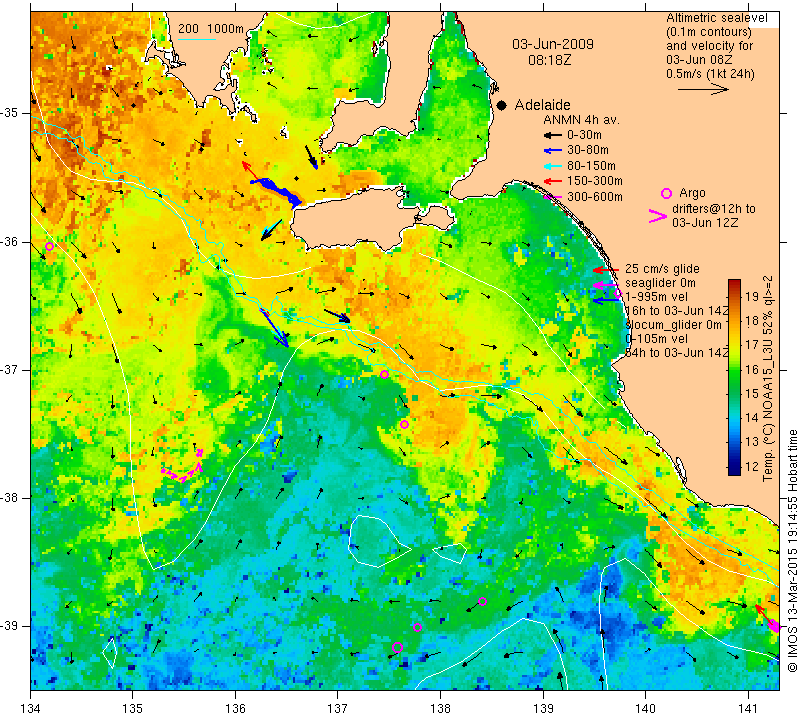
Task: Click the '-37' latitude axis label
Action: click(x=11, y=369)
